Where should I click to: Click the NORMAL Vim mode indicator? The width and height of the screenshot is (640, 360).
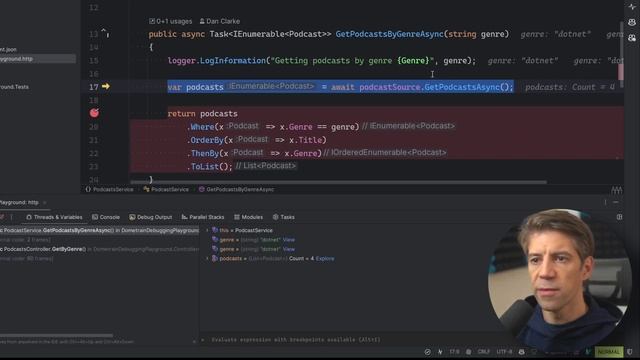(x=609, y=352)
